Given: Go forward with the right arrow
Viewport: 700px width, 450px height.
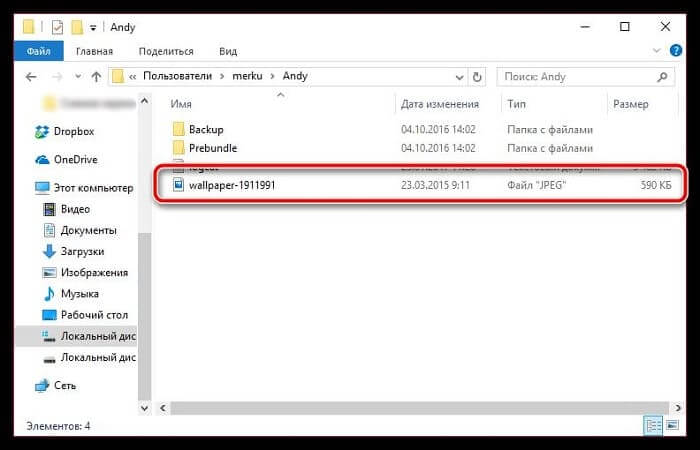Looking at the screenshot, I should click(x=57, y=77).
